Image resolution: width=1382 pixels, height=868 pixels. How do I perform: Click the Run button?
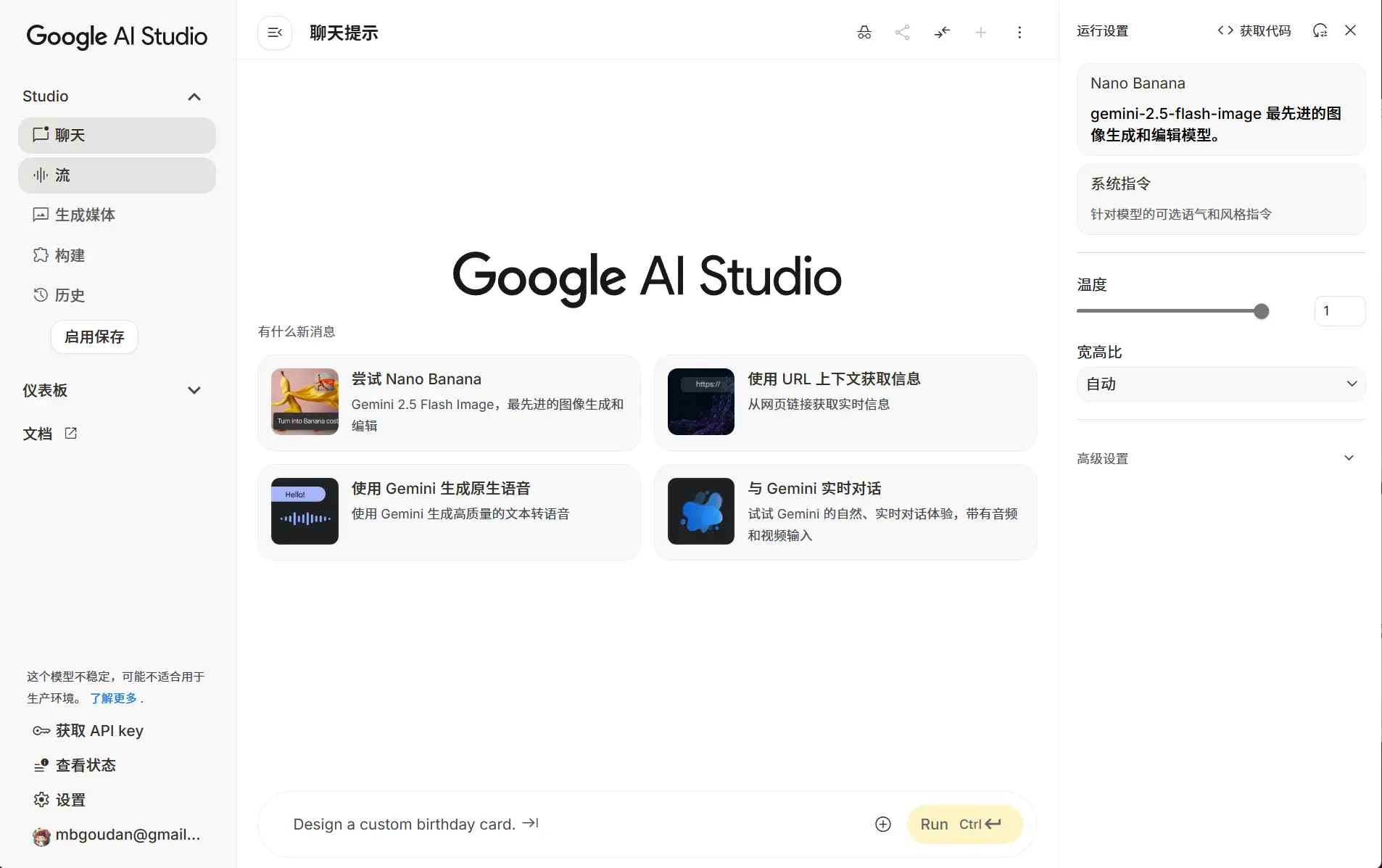964,824
